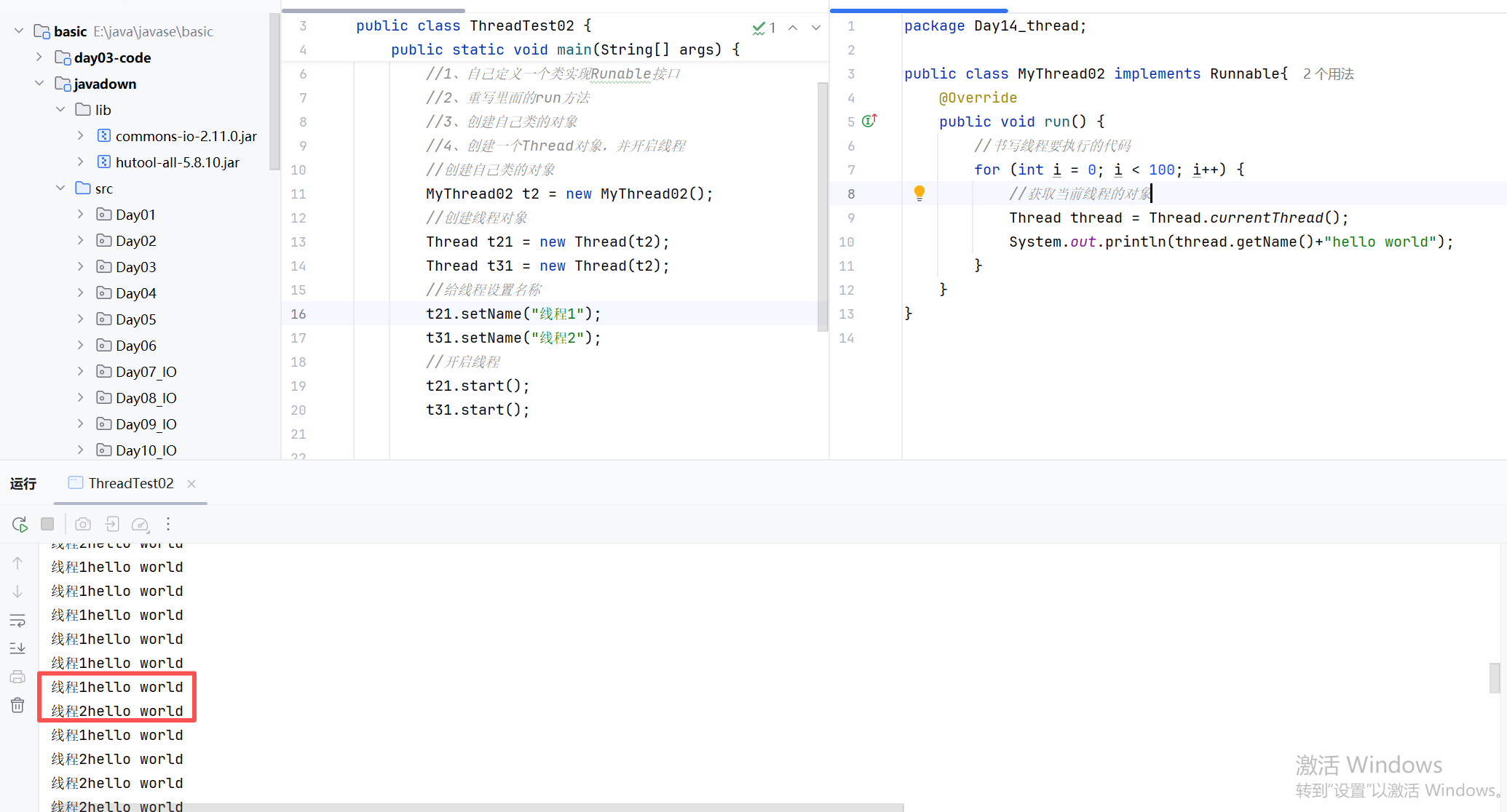Rerun ThreadTest02 with the rerun icon
Viewport: 1507px width, 812px height.
(x=20, y=524)
